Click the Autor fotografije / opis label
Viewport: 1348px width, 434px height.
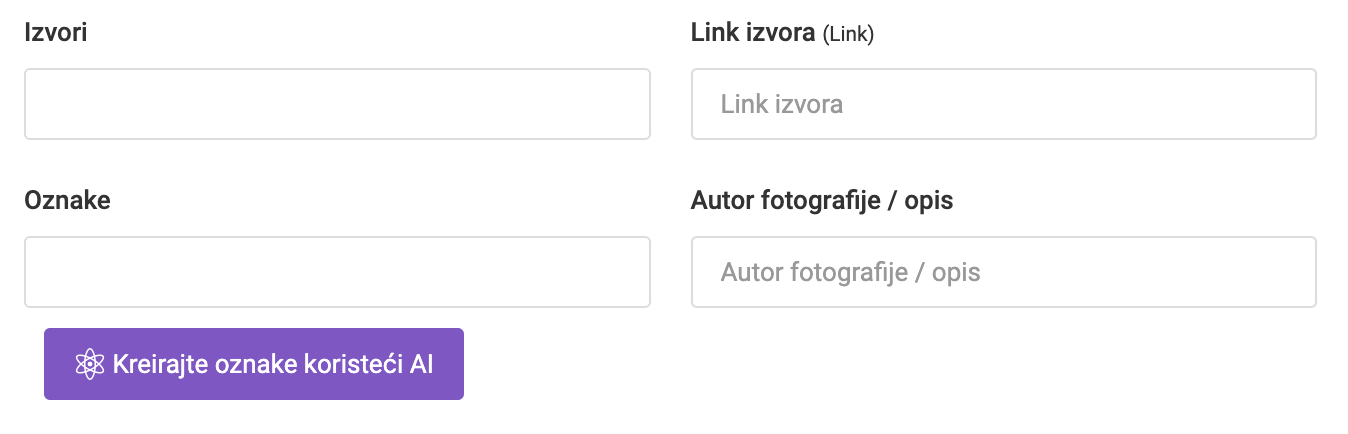click(x=821, y=200)
